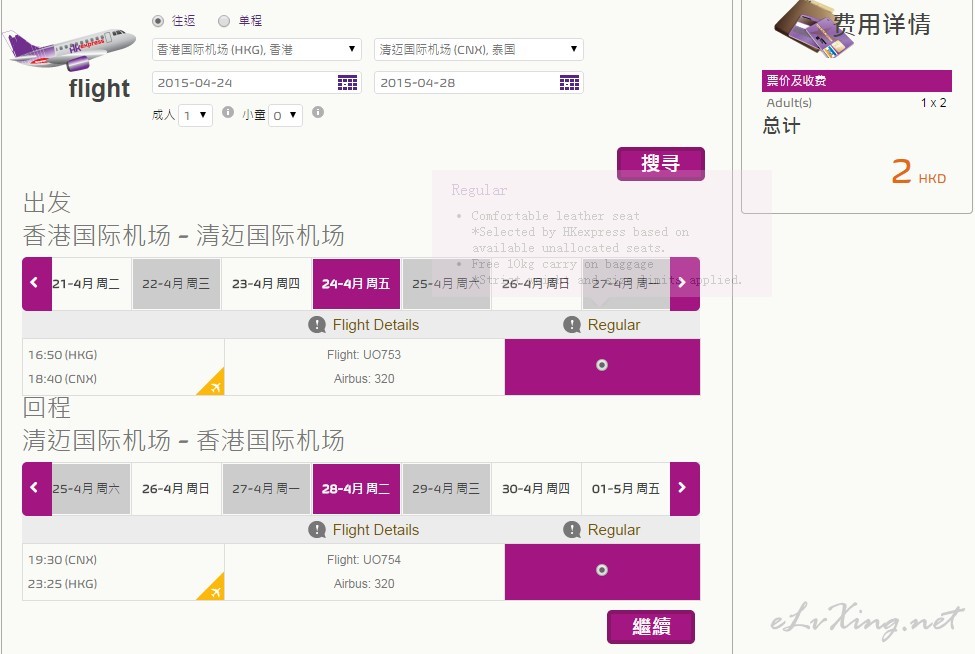
Task: Open the departure airport dropdown 香港国际机场 (HKG)
Action: pos(257,50)
